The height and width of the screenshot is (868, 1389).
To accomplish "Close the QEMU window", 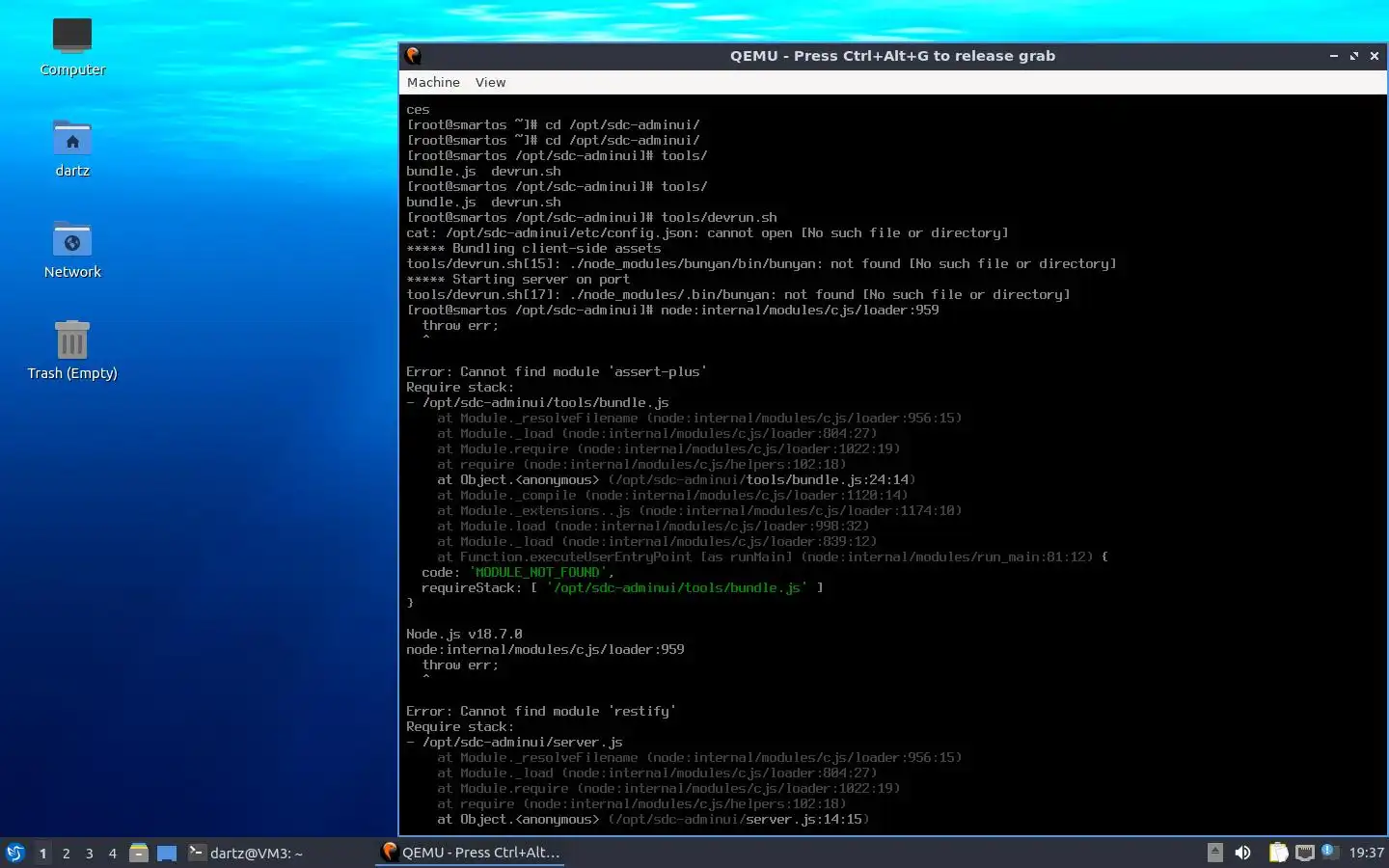I will tap(1375, 56).
